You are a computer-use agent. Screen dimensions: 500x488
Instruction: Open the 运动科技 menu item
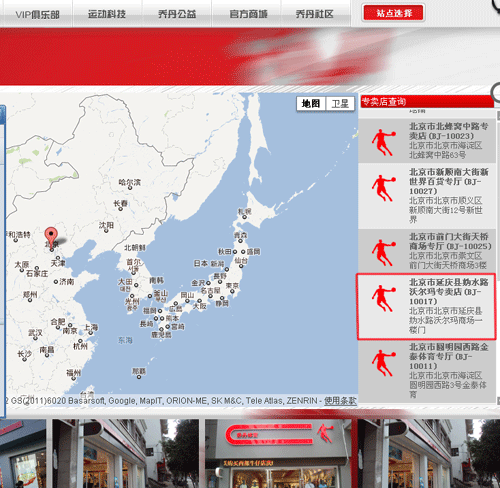point(107,14)
